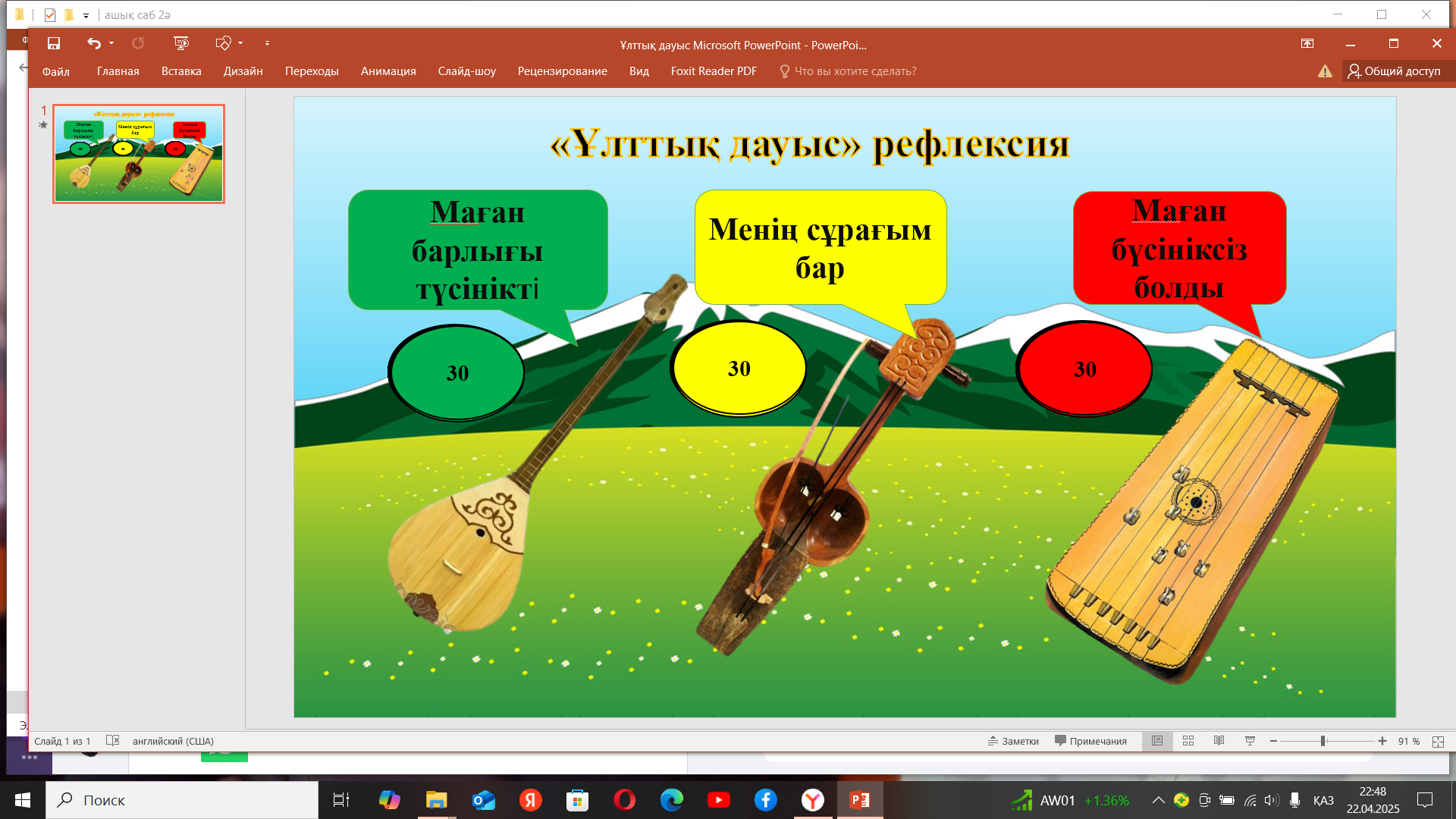Open the Анимация ribbon tab
Image resolution: width=1456 pixels, height=819 pixels.
388,71
